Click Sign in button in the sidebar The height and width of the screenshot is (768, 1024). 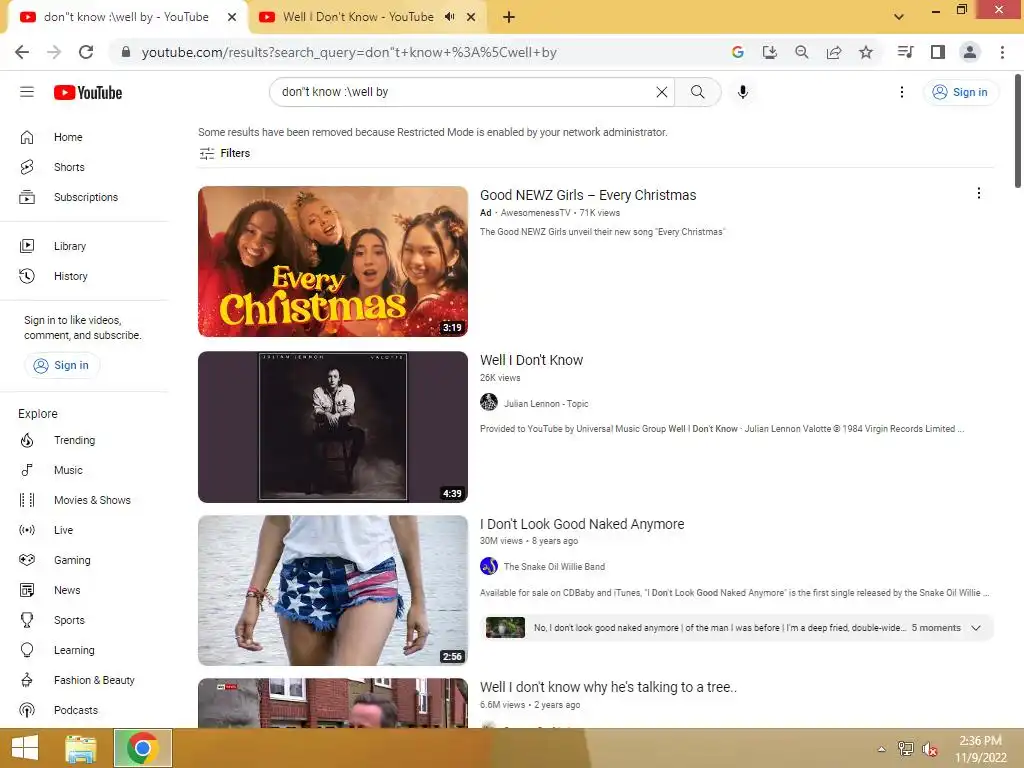pyautogui.click(x=62, y=365)
